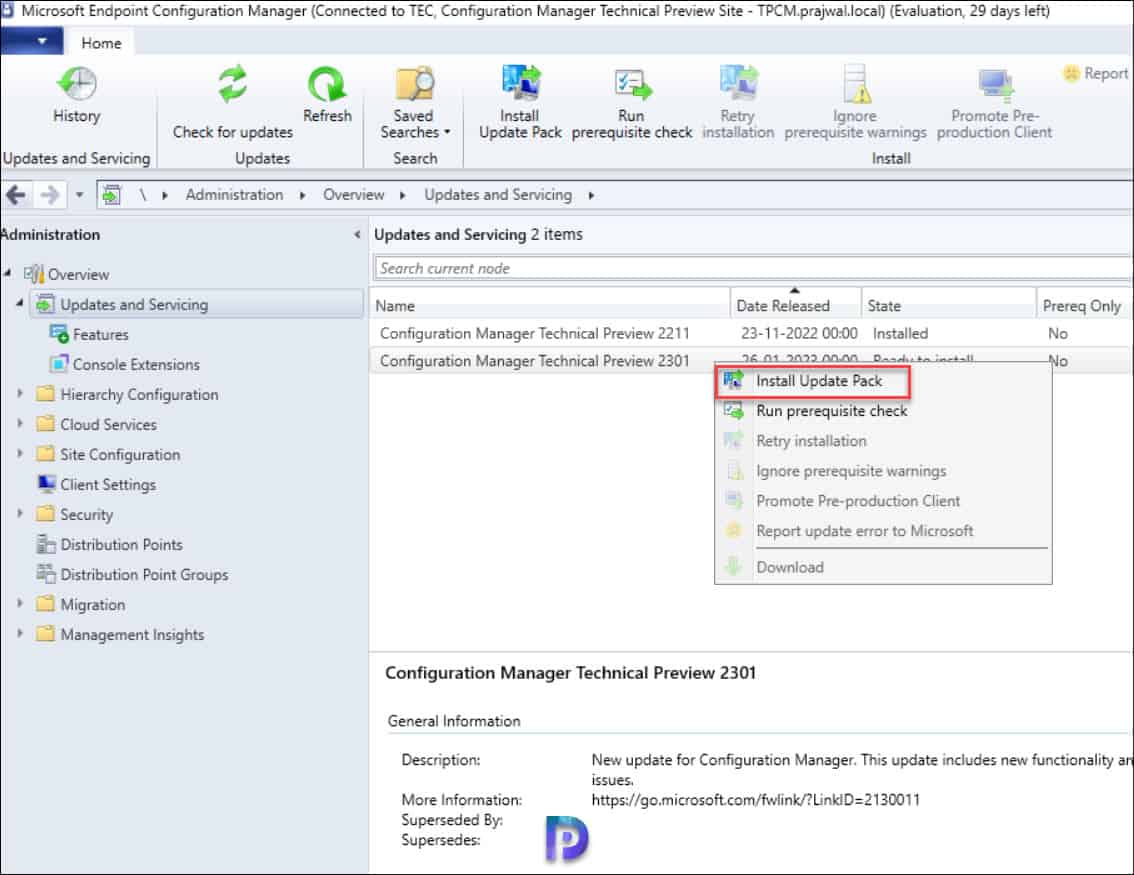Go forward with navigation arrow
The height and width of the screenshot is (875, 1134).
[x=49, y=195]
